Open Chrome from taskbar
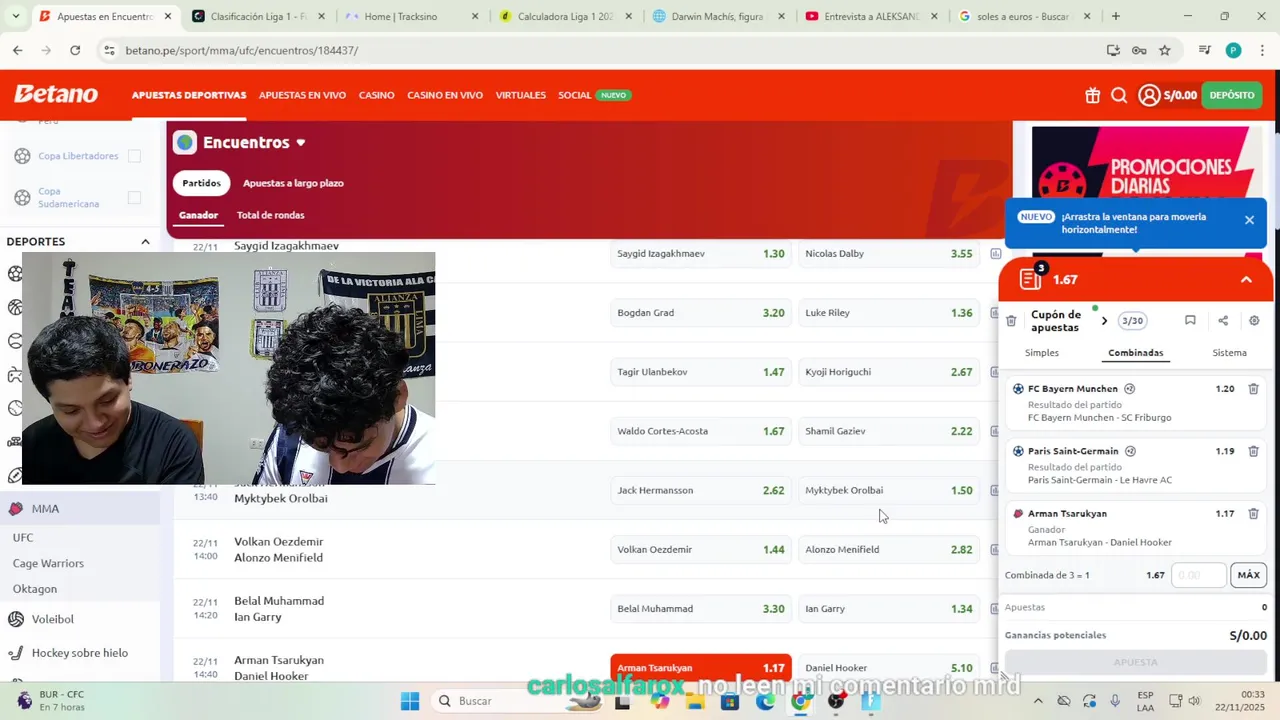This screenshot has width=1280, height=720. pos(801,701)
